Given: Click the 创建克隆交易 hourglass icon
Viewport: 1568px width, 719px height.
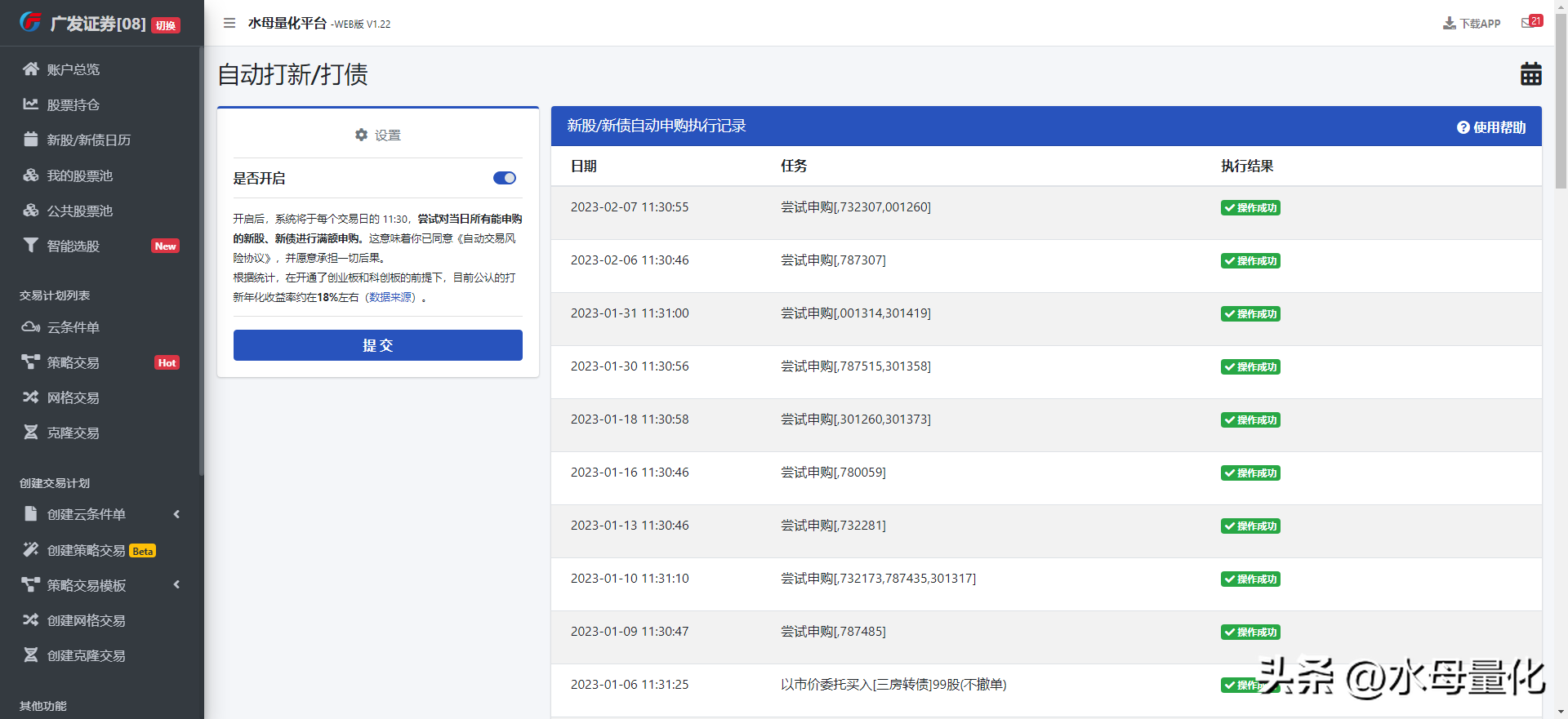Looking at the screenshot, I should tap(31, 655).
